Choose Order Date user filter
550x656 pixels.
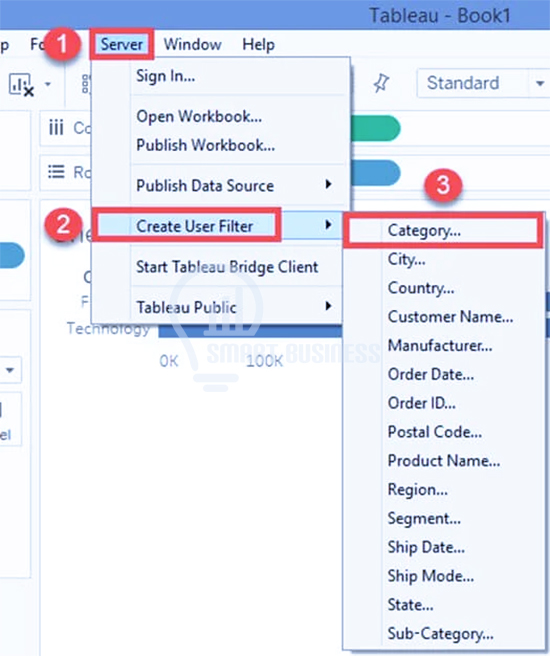[443, 374]
